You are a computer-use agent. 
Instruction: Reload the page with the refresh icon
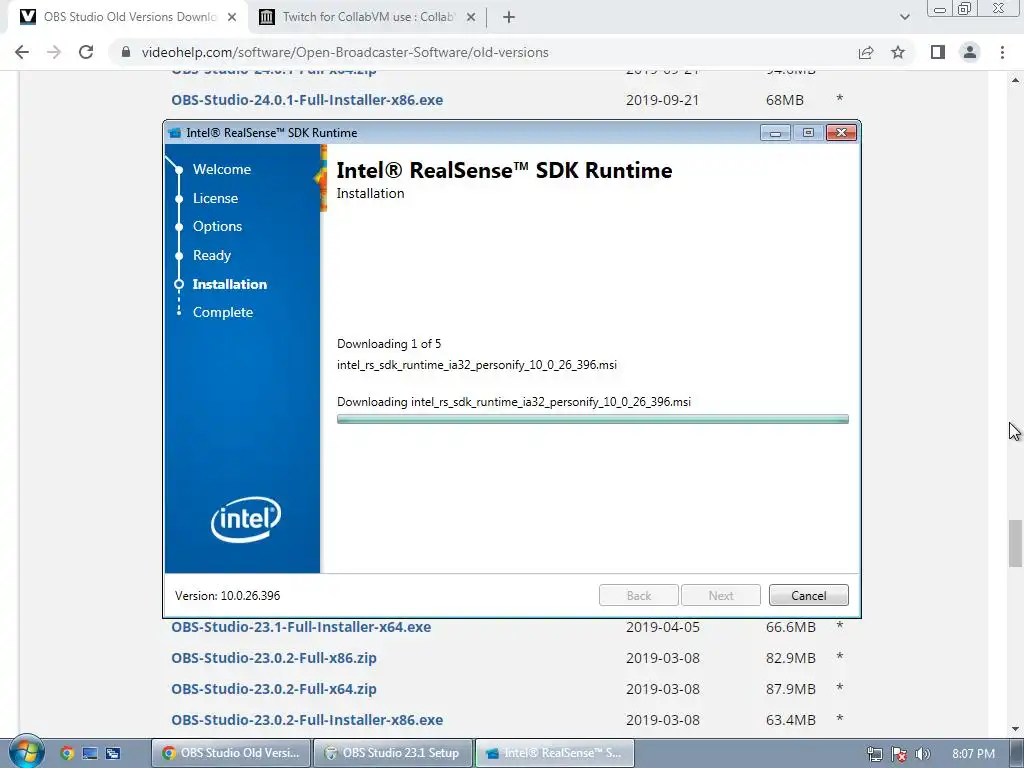[x=86, y=52]
